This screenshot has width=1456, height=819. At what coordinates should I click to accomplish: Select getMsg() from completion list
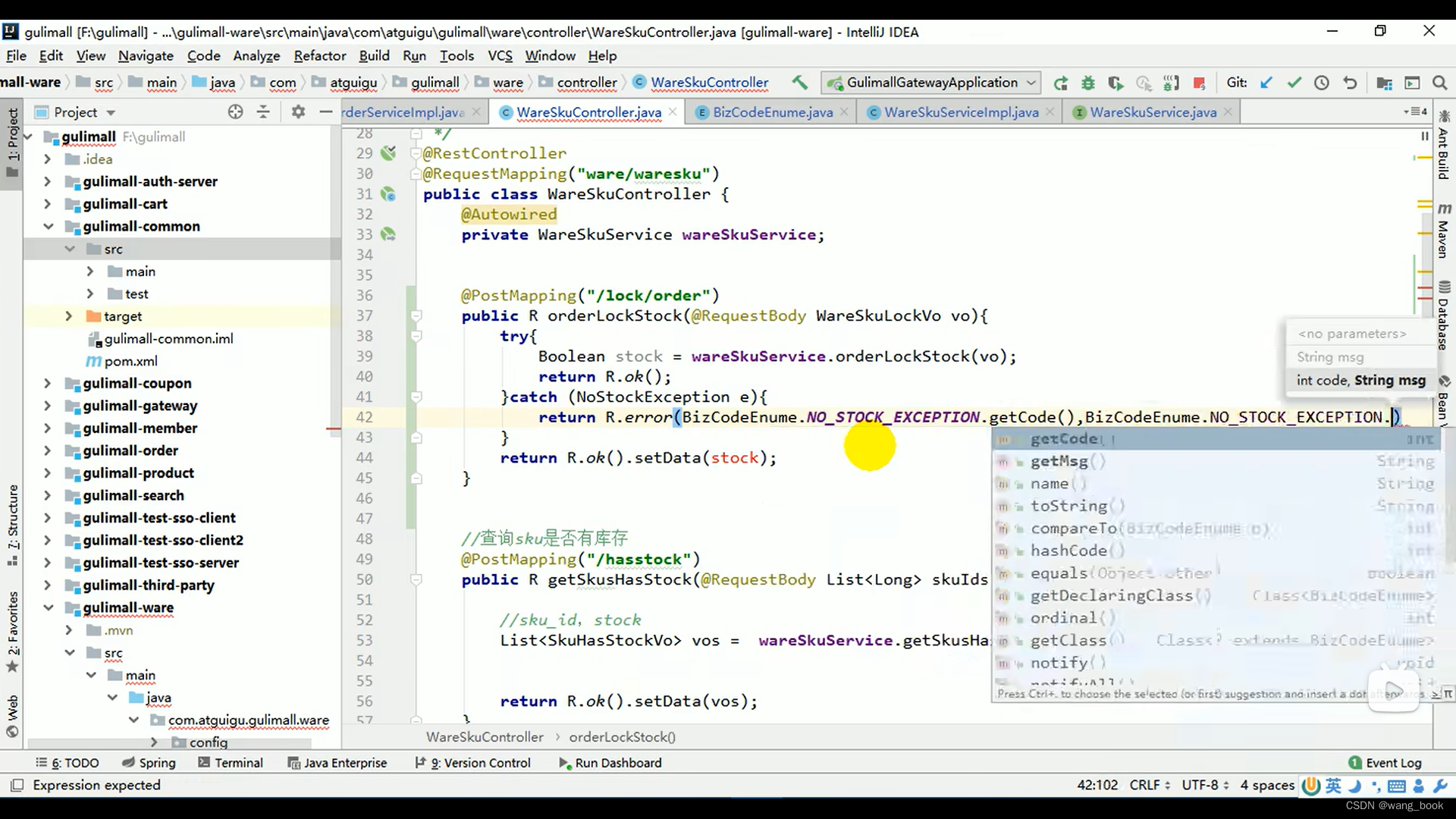1059,461
